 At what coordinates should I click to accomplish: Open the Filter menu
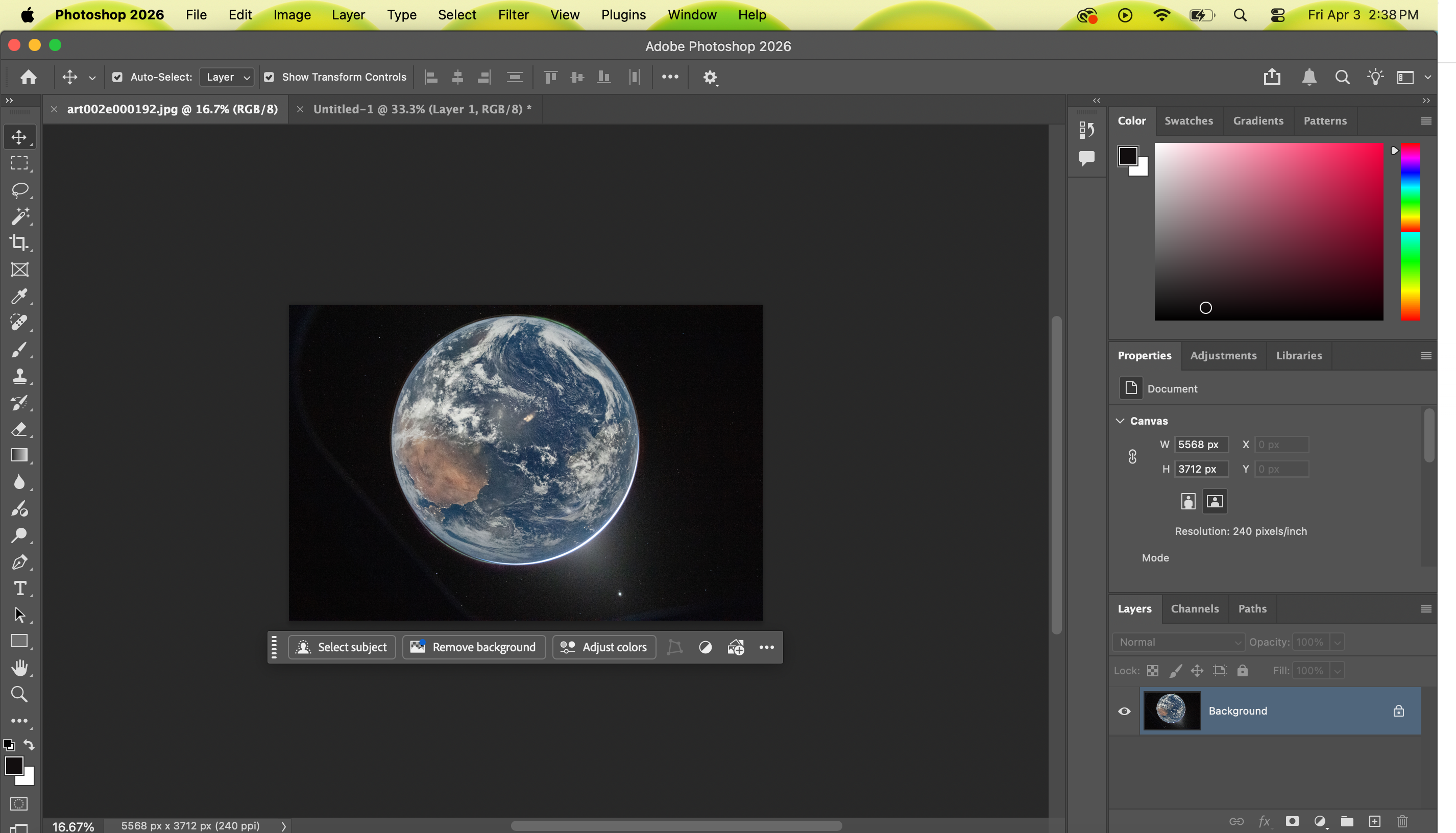coord(513,15)
